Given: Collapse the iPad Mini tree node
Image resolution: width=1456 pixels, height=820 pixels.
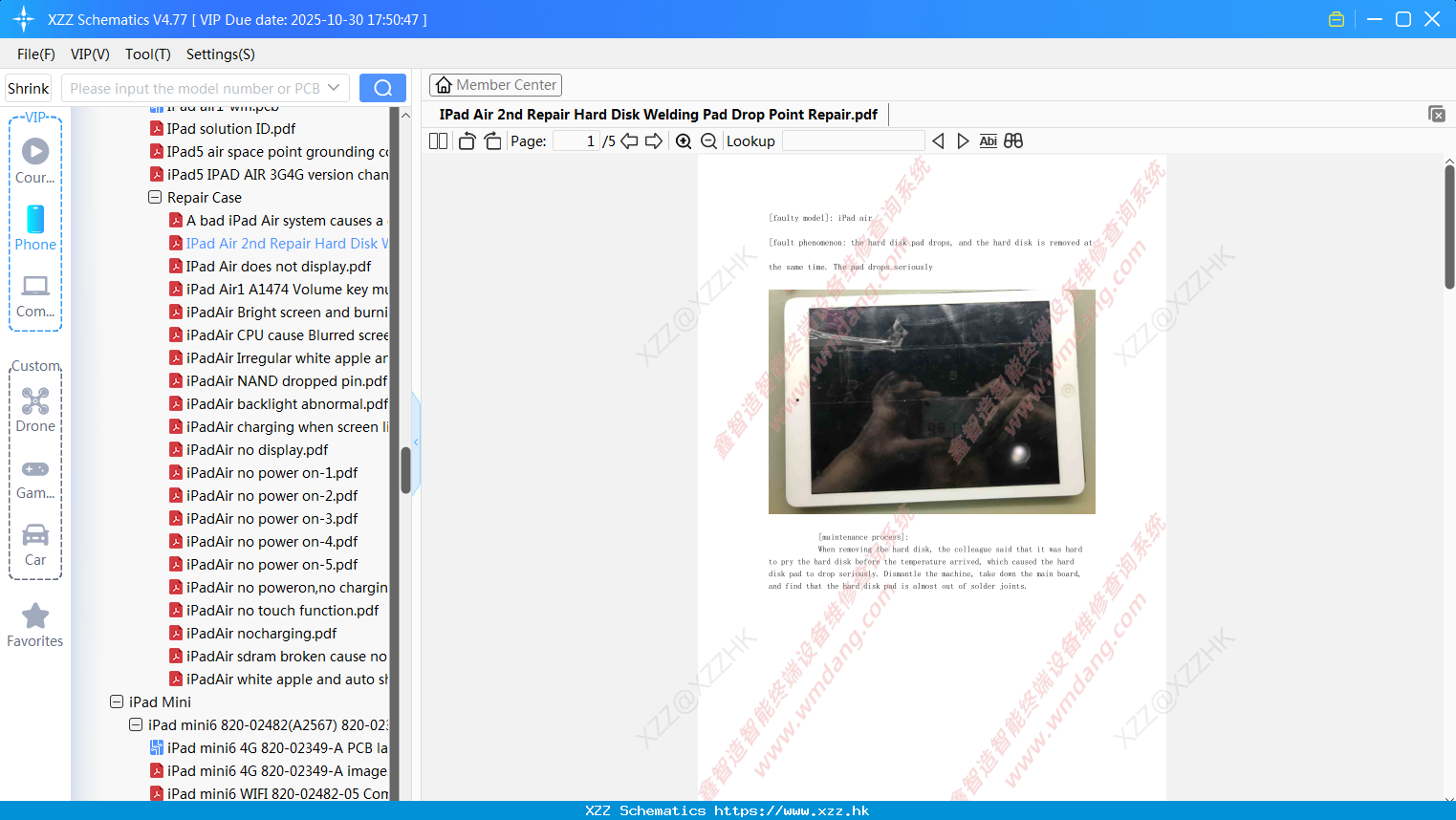Looking at the screenshot, I should [x=117, y=702].
